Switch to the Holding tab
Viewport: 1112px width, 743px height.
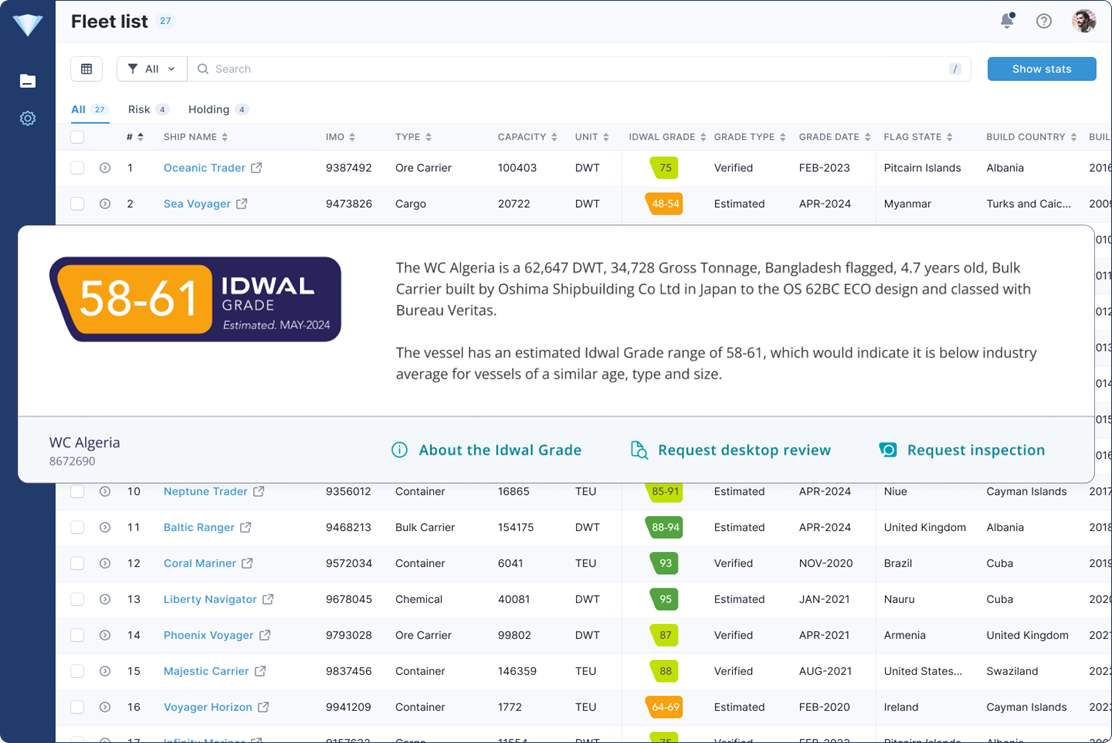click(x=208, y=109)
